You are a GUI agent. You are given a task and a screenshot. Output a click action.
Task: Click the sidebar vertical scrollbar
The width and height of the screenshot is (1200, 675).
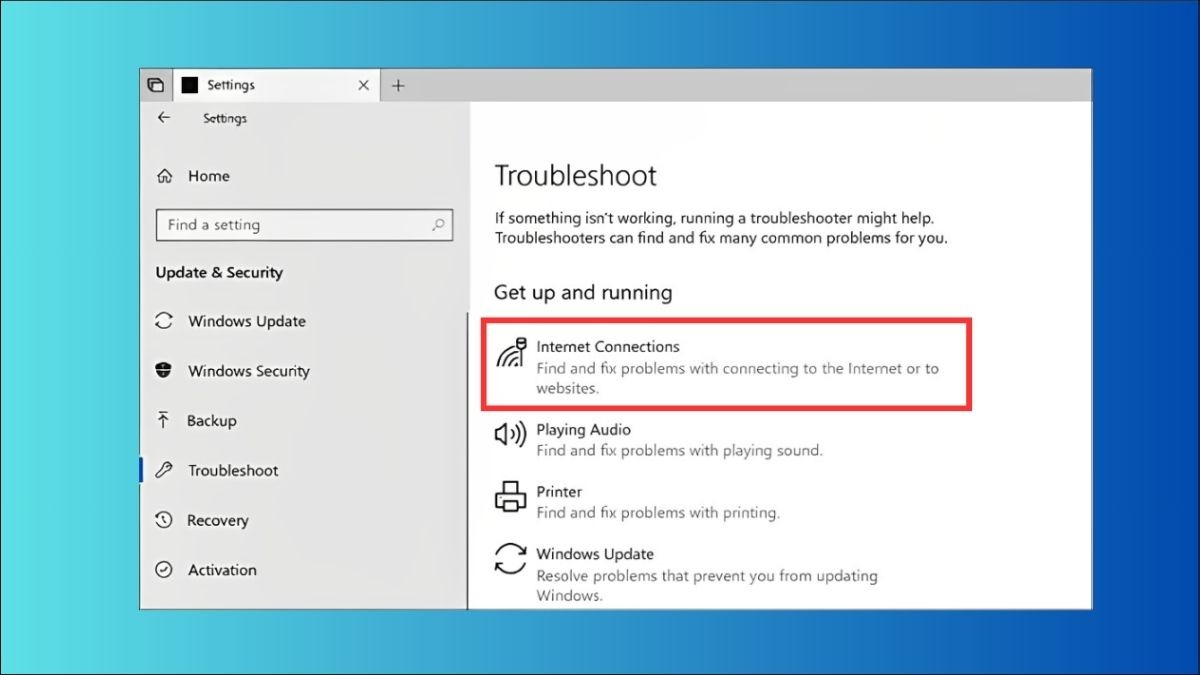pyautogui.click(x=467, y=460)
